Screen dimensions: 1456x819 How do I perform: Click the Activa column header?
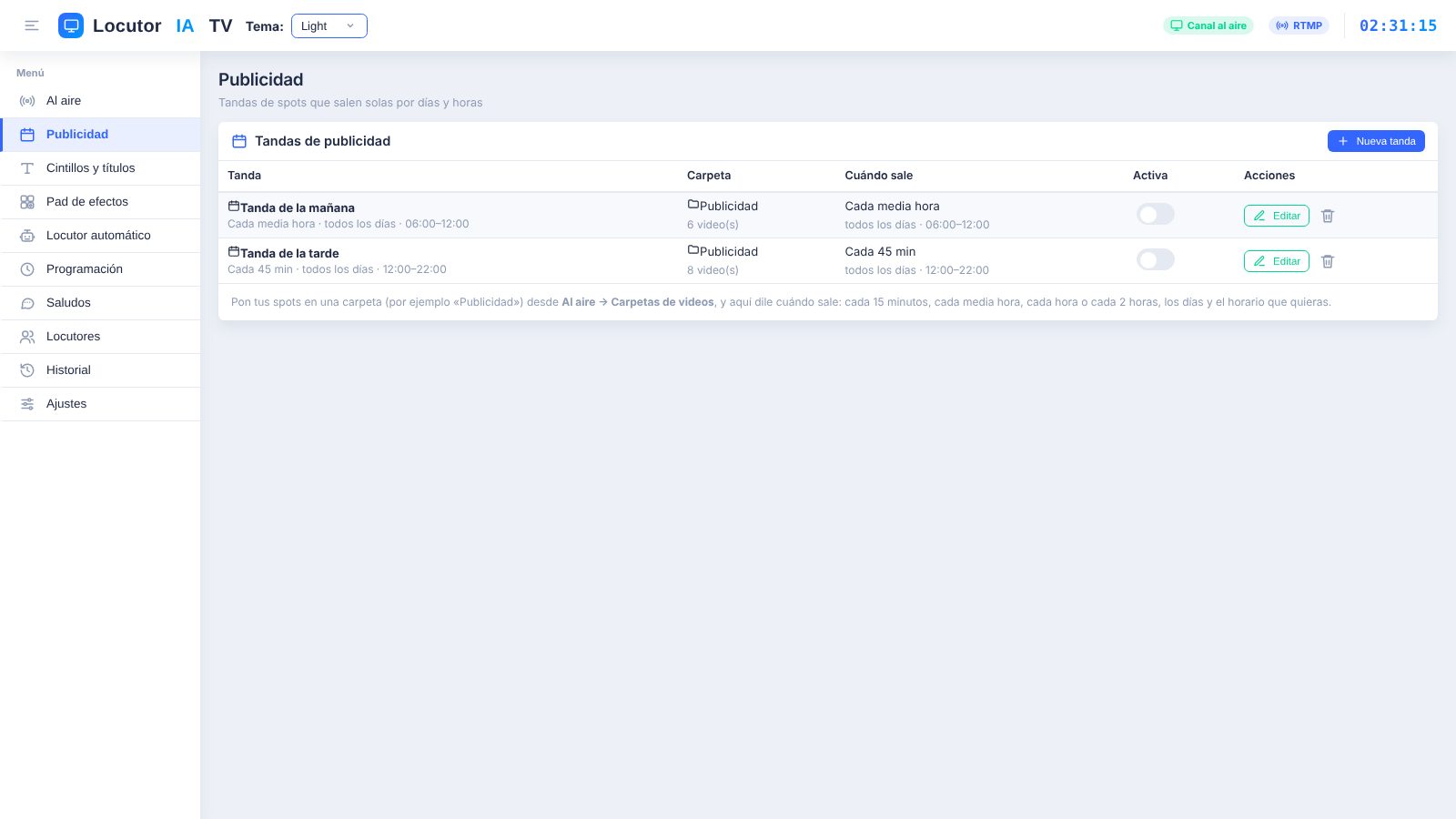[x=1150, y=176]
